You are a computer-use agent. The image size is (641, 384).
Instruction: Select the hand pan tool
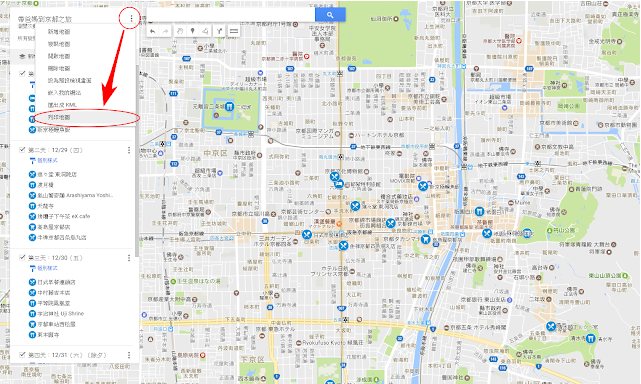click(180, 31)
